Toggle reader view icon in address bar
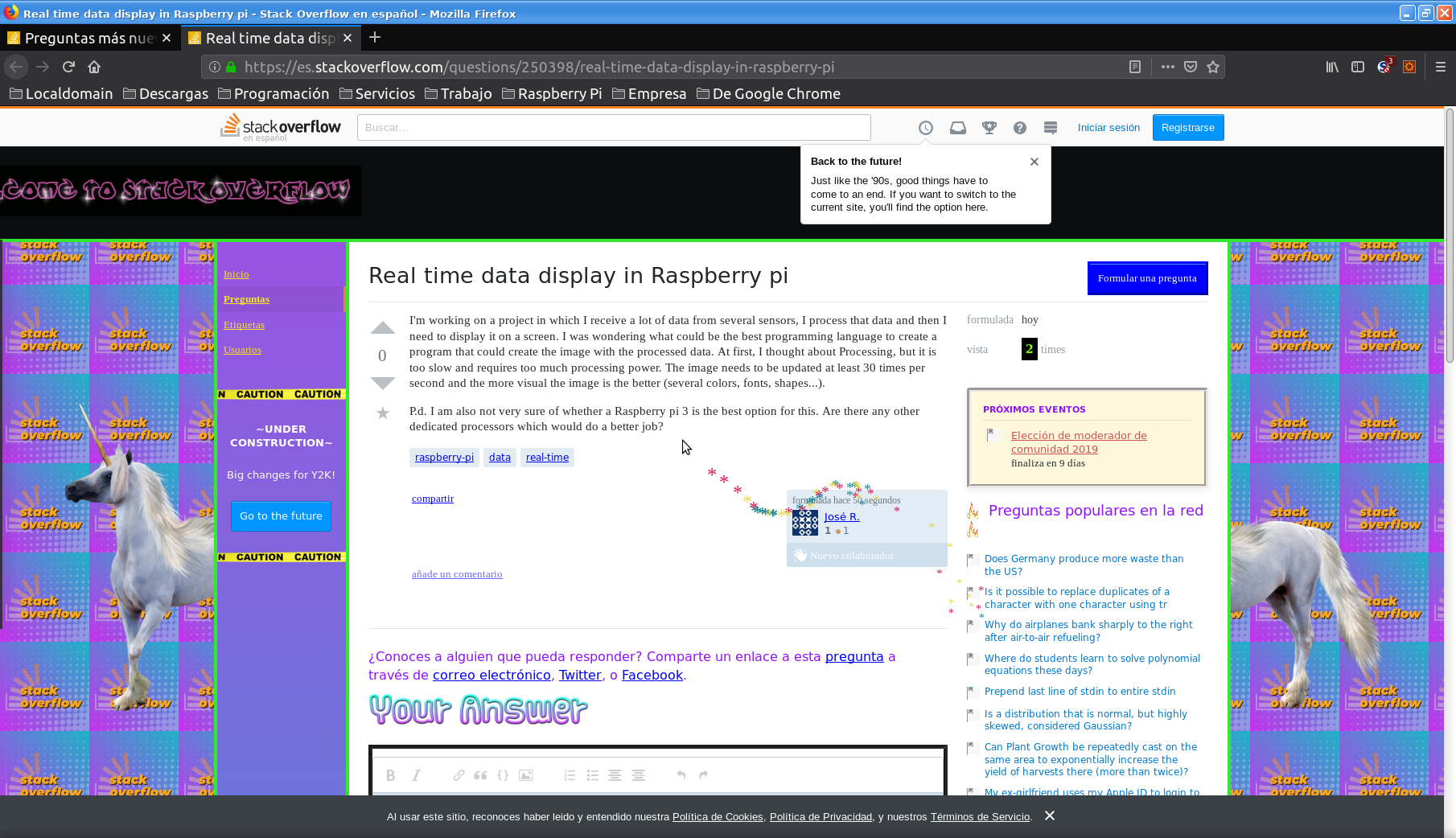Screen dimensions: 1456x838 (1135, 67)
